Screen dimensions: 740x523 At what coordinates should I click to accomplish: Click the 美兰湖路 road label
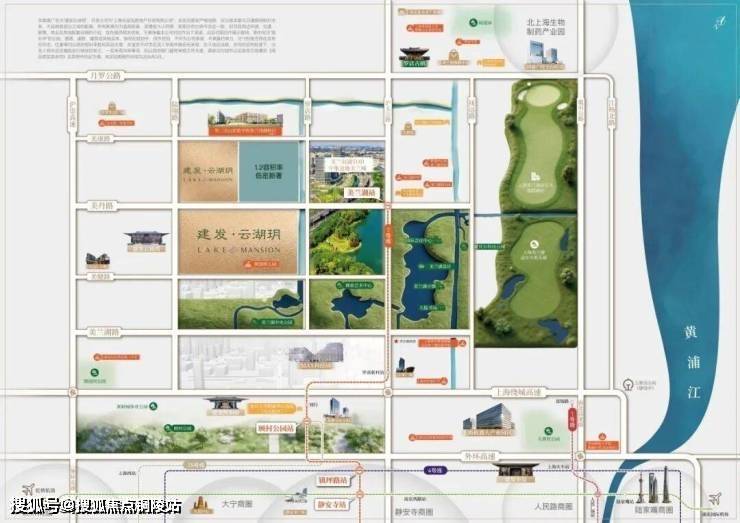click(x=105, y=332)
